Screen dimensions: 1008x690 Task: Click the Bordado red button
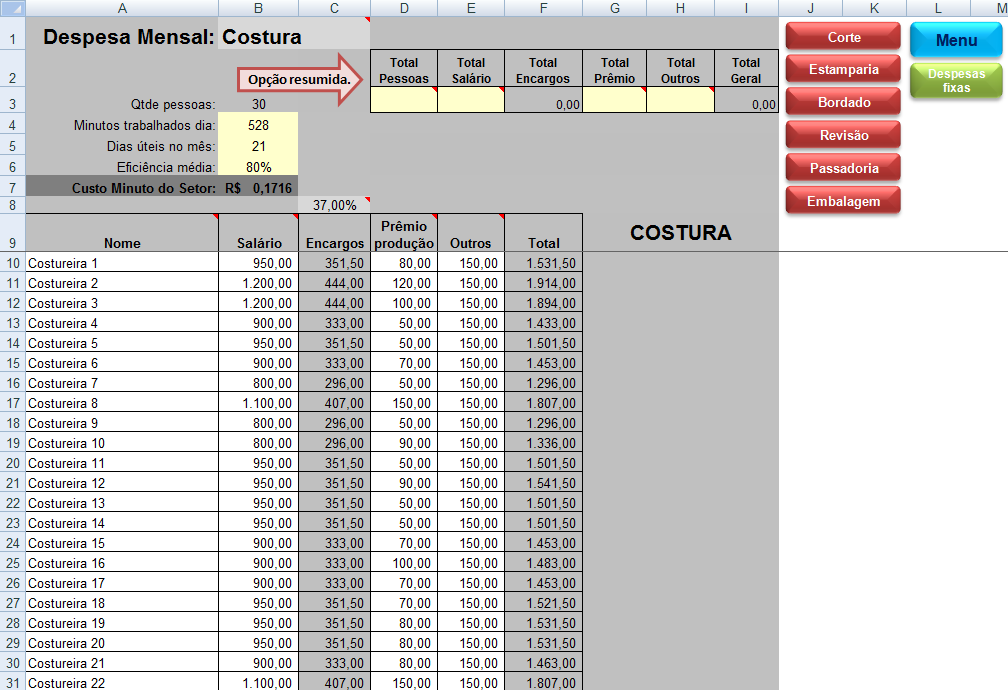tap(843, 103)
